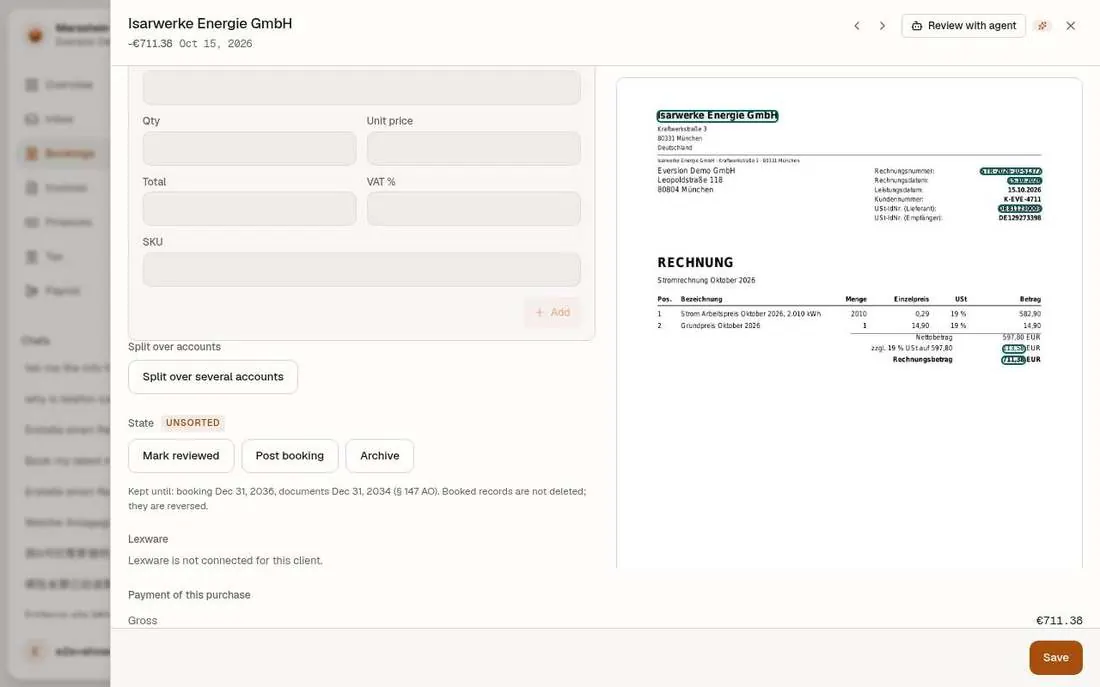
Task: Click the Mark reviewed button
Action: click(x=181, y=456)
